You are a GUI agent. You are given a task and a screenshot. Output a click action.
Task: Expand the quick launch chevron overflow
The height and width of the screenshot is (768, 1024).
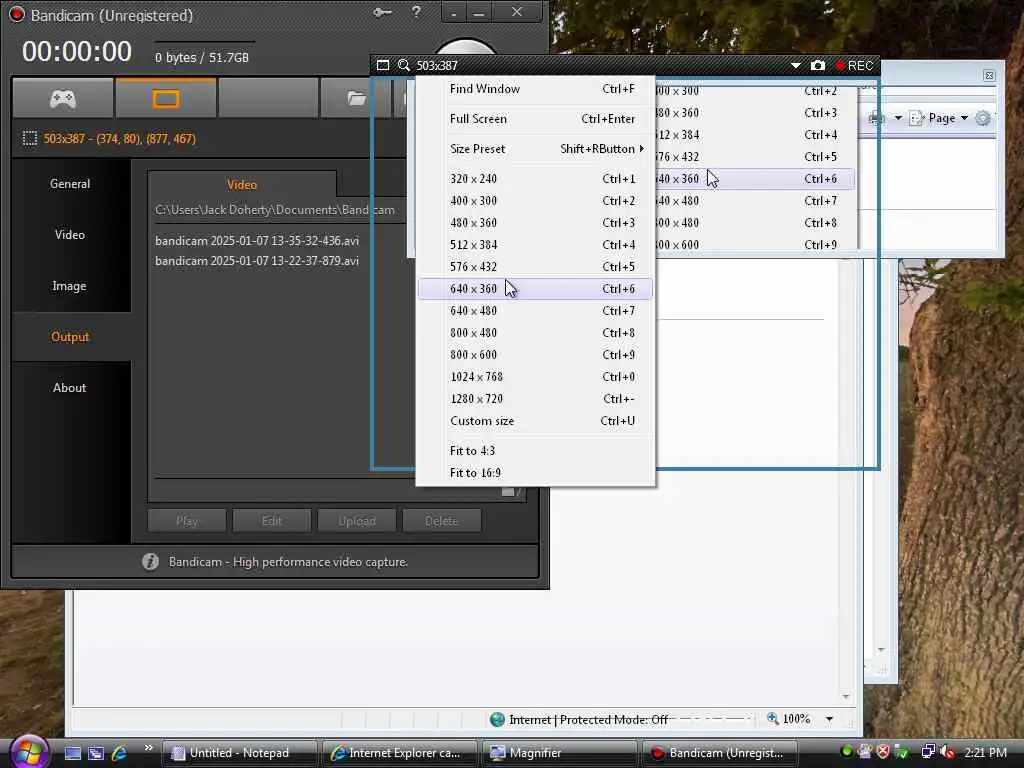pos(148,748)
